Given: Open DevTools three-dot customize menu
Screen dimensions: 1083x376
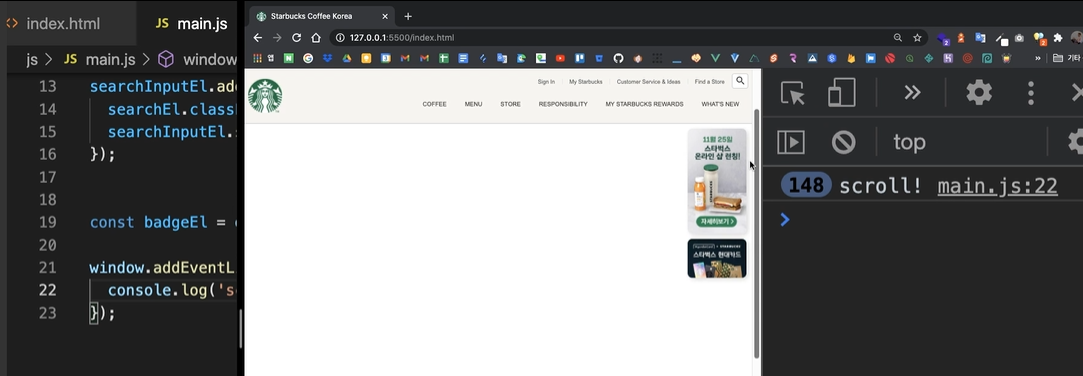Looking at the screenshot, I should 1031,93.
